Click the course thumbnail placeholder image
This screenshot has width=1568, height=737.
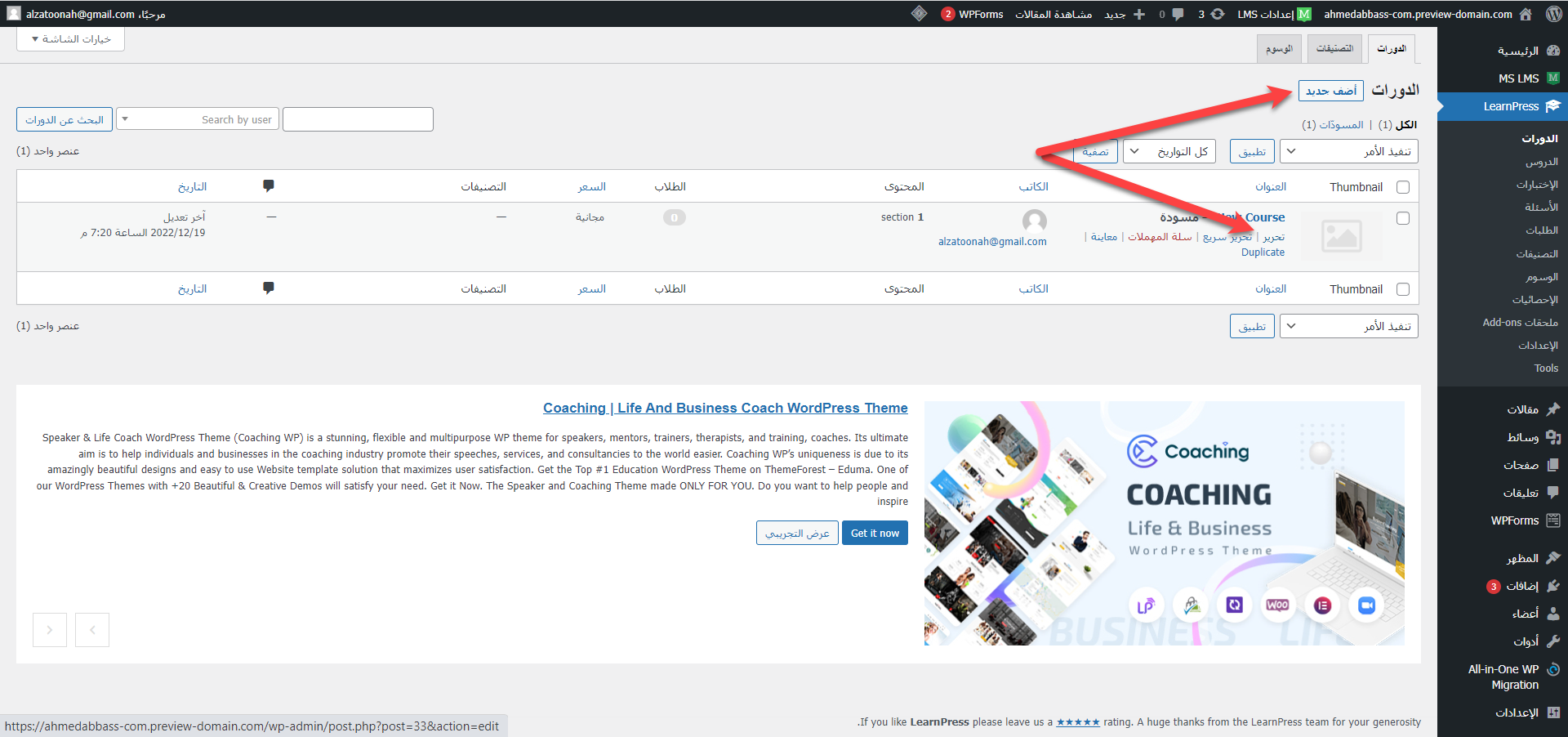click(1341, 236)
